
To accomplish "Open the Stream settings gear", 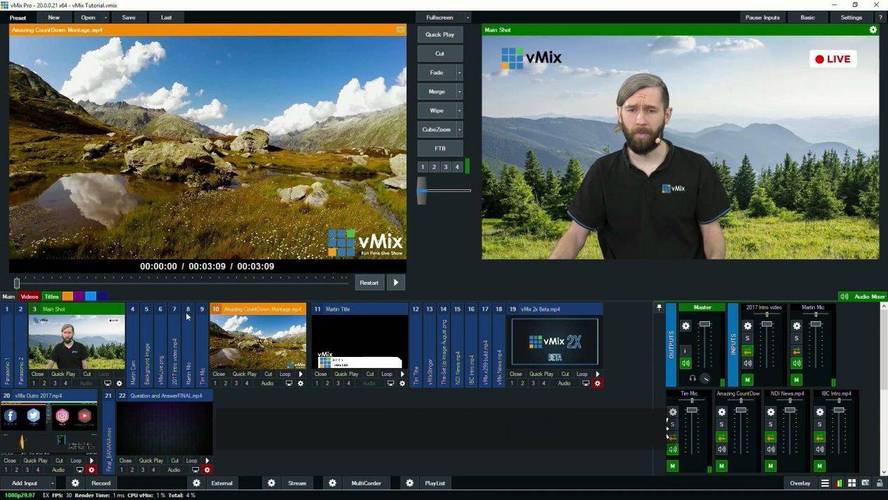I will coord(271,483).
